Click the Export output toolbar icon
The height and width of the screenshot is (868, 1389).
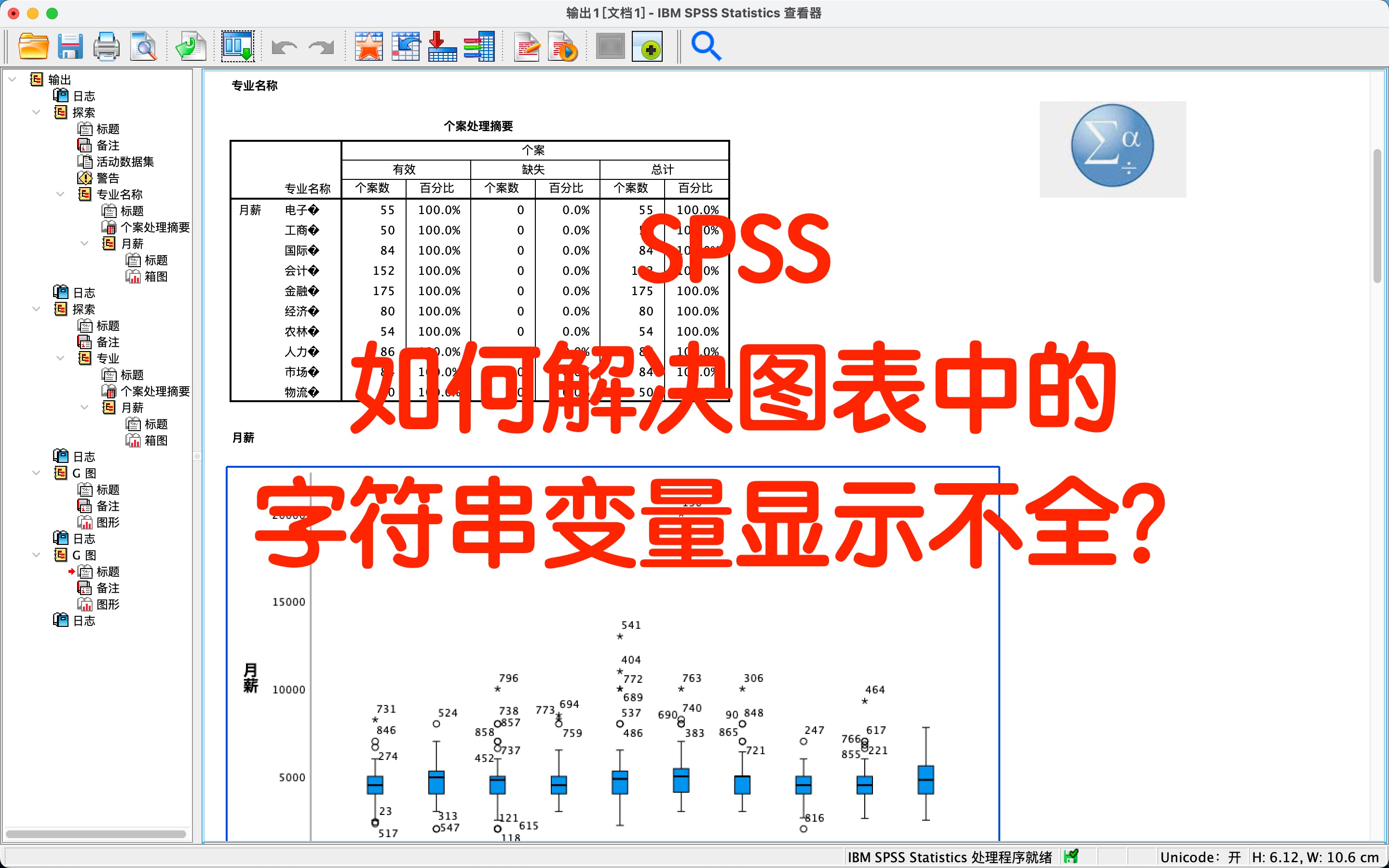191,46
